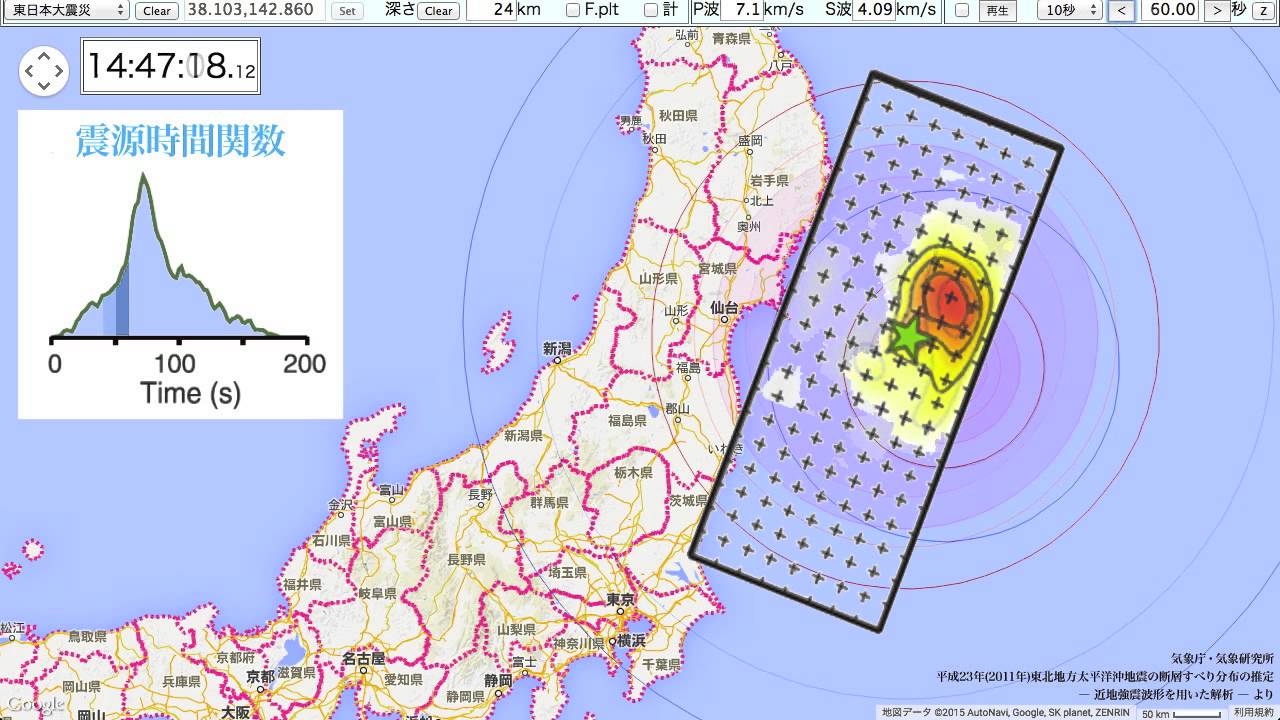
Task: Click the 新潟 city label
Action: tap(557, 349)
